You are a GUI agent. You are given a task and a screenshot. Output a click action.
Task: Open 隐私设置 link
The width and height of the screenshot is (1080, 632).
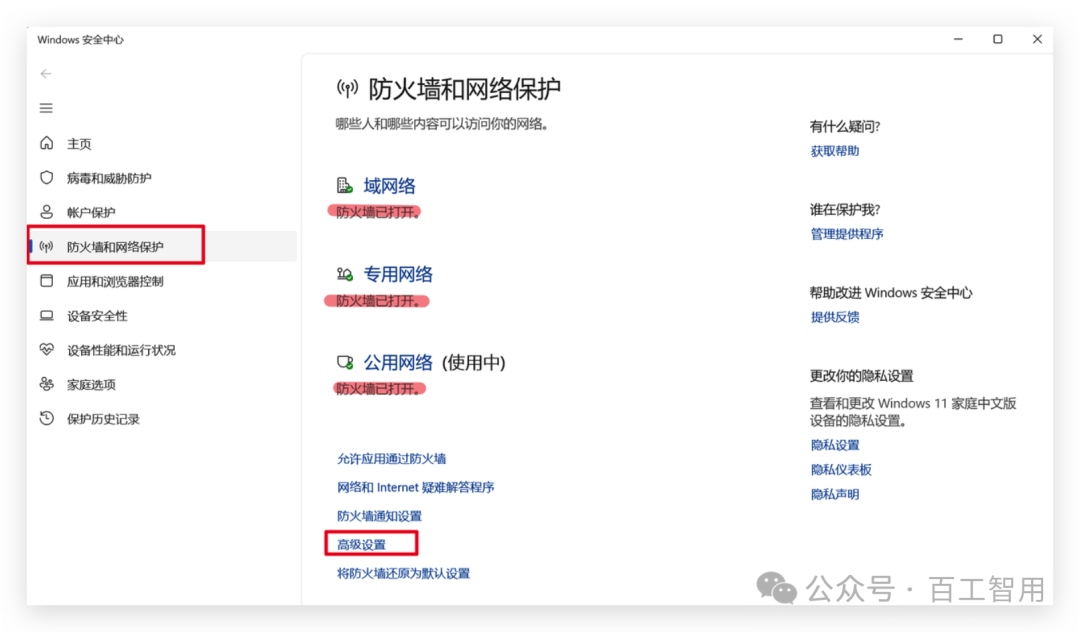tap(834, 445)
